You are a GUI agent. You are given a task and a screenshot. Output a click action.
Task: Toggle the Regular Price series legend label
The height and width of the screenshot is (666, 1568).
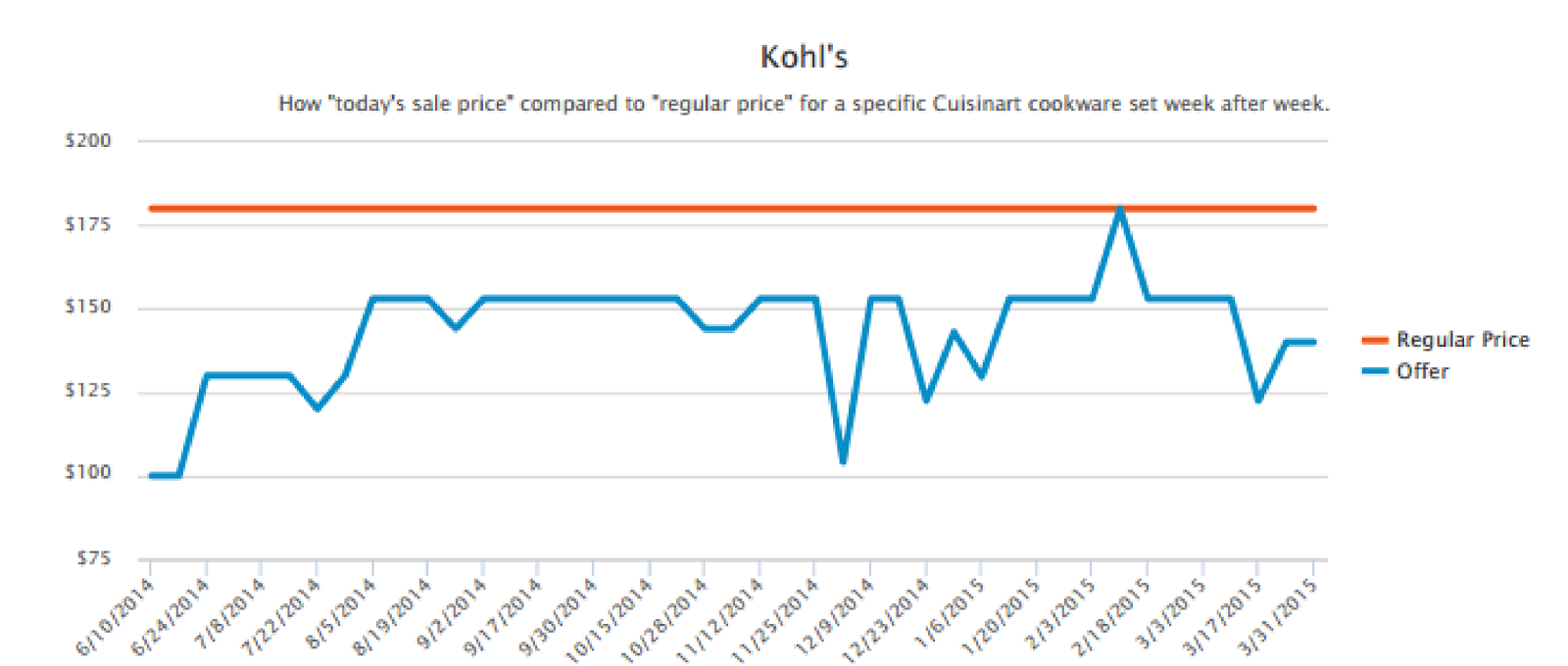(1462, 340)
